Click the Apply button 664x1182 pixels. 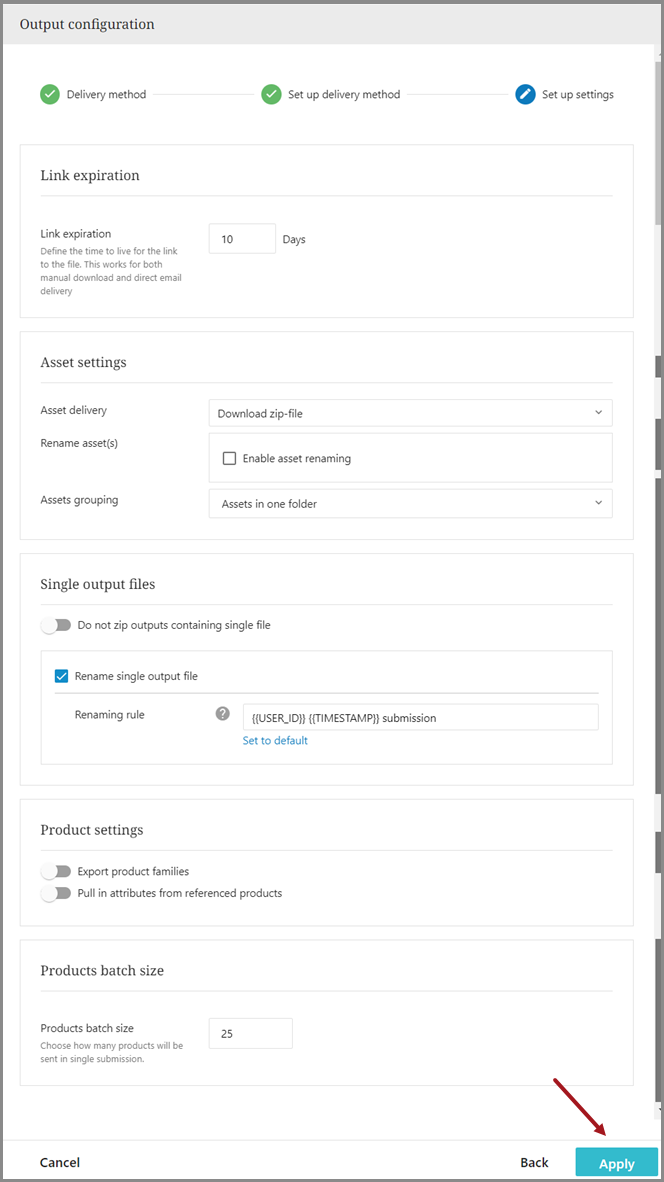[616, 1163]
